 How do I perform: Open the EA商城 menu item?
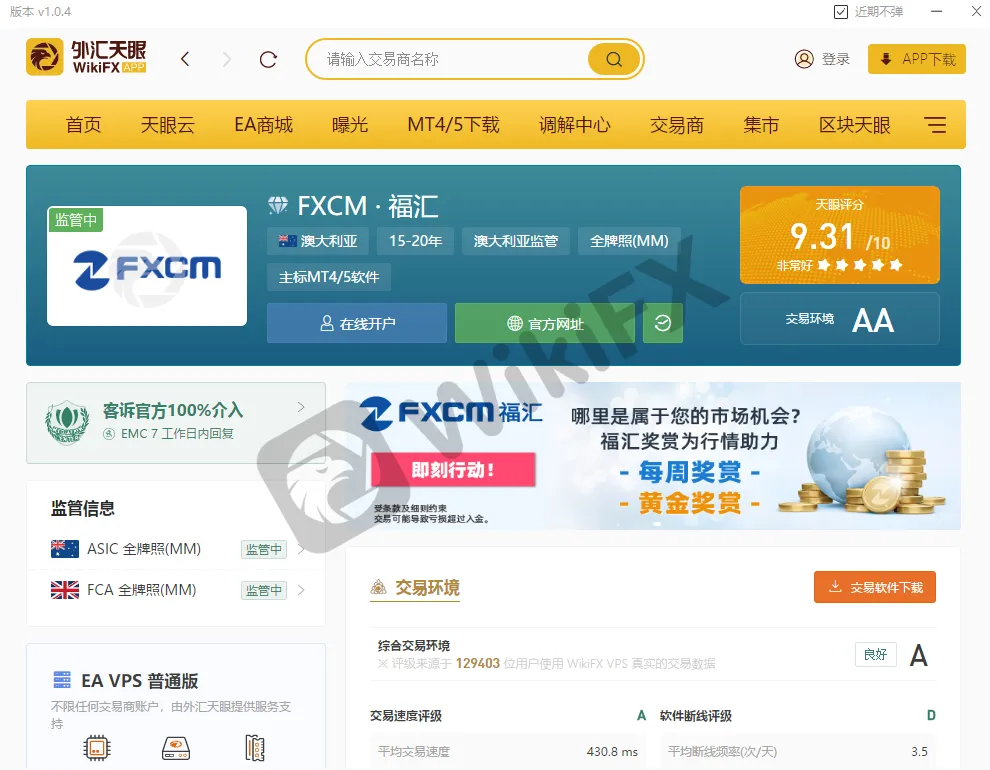(x=263, y=125)
